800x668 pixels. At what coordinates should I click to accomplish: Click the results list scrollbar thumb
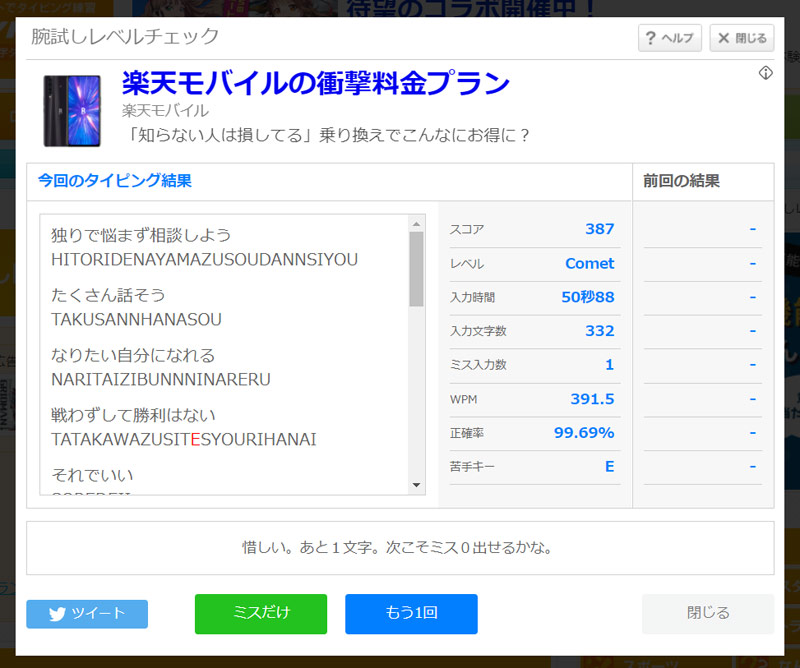tap(416, 269)
